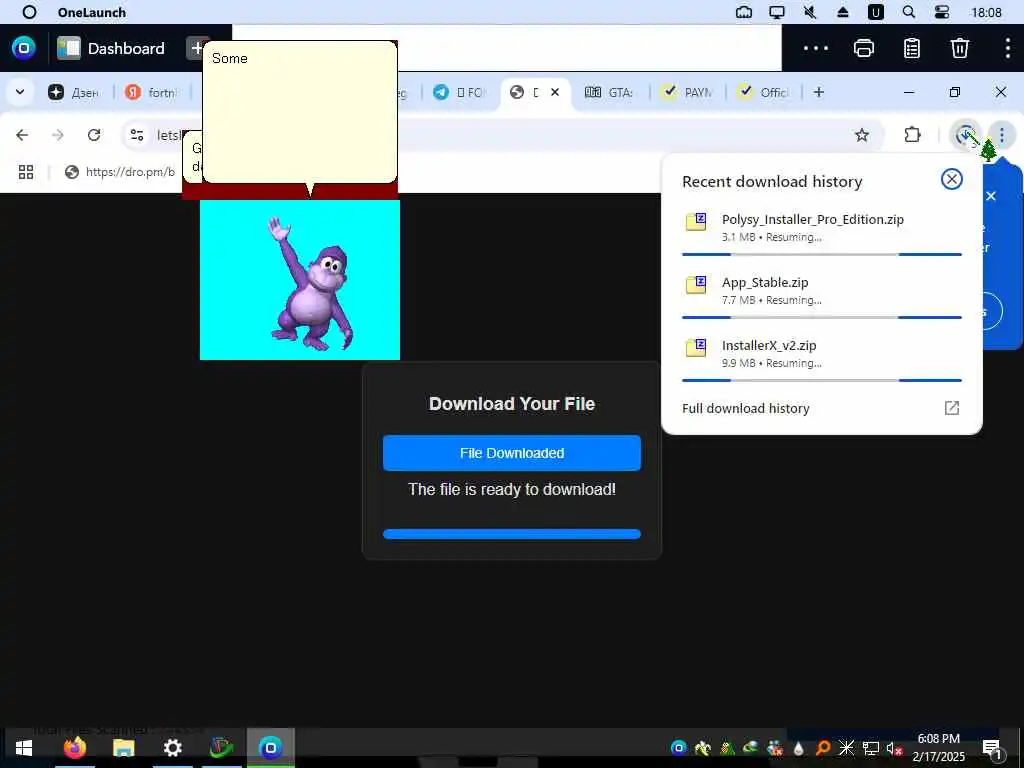Switch to the GTA browser tab
The height and width of the screenshot is (768, 1024).
610,92
